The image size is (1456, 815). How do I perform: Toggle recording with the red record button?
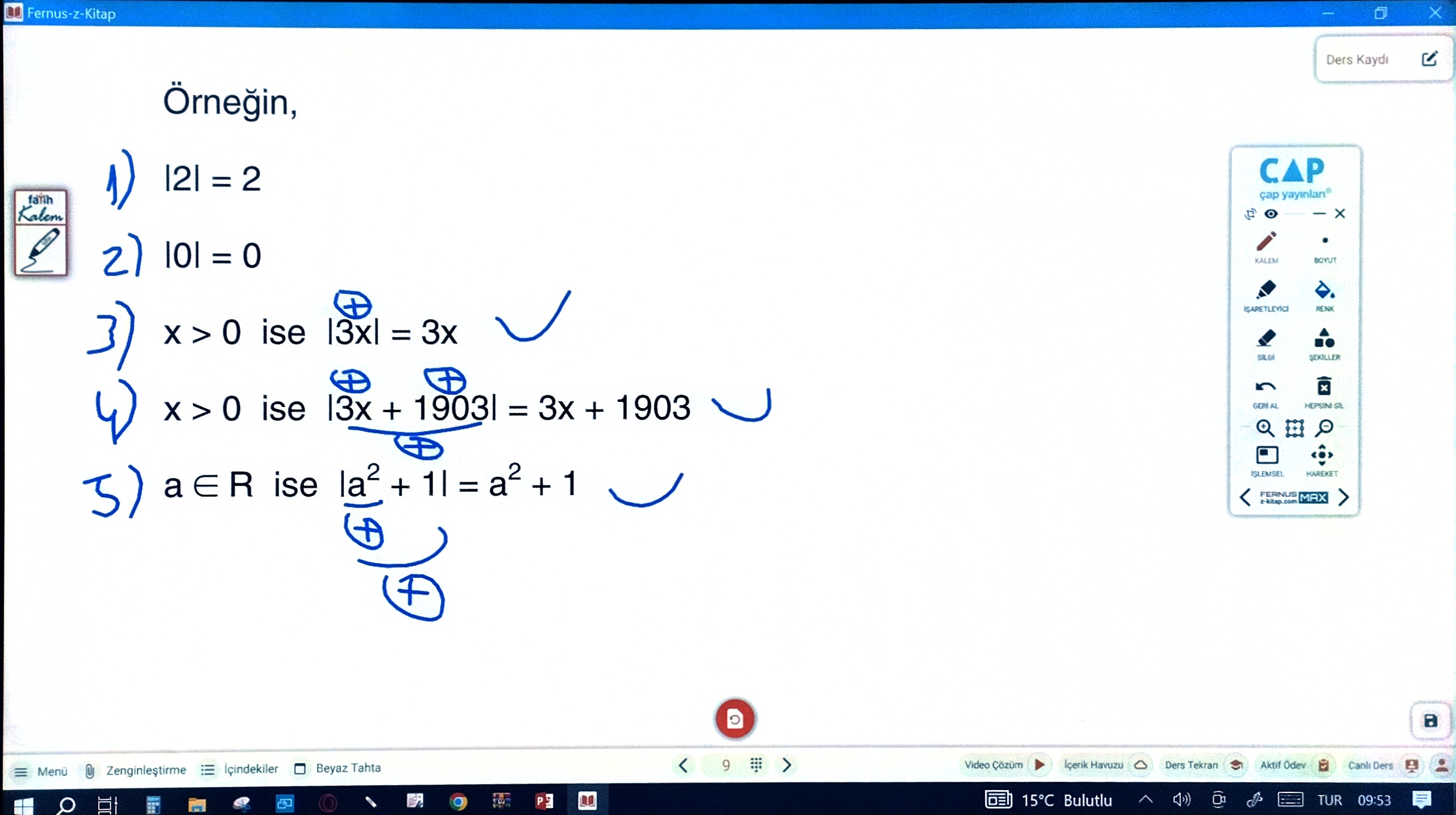click(x=734, y=718)
